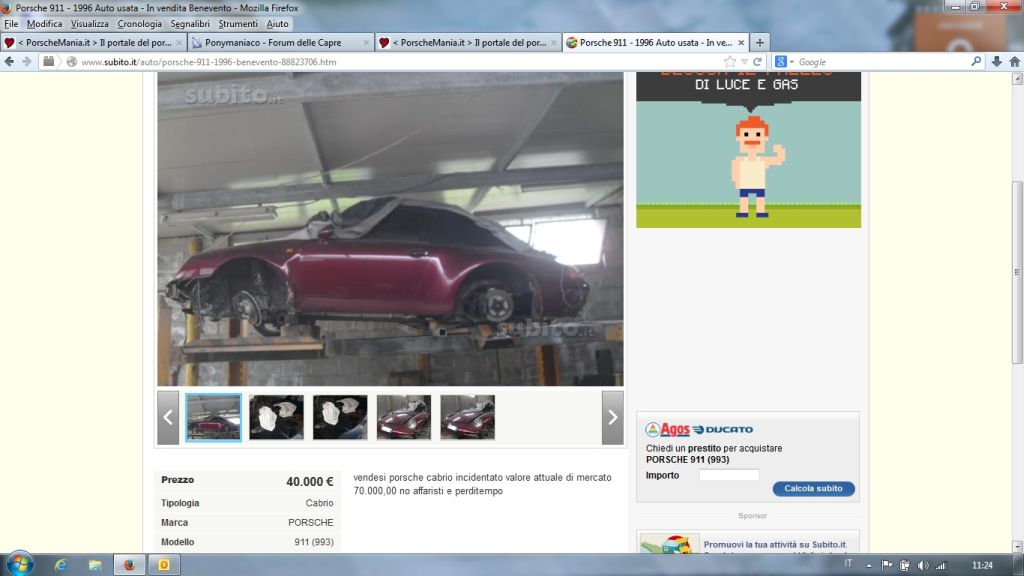Image resolution: width=1024 pixels, height=576 pixels.
Task: Click the site identity globe icon
Action: pyautogui.click(x=72, y=62)
